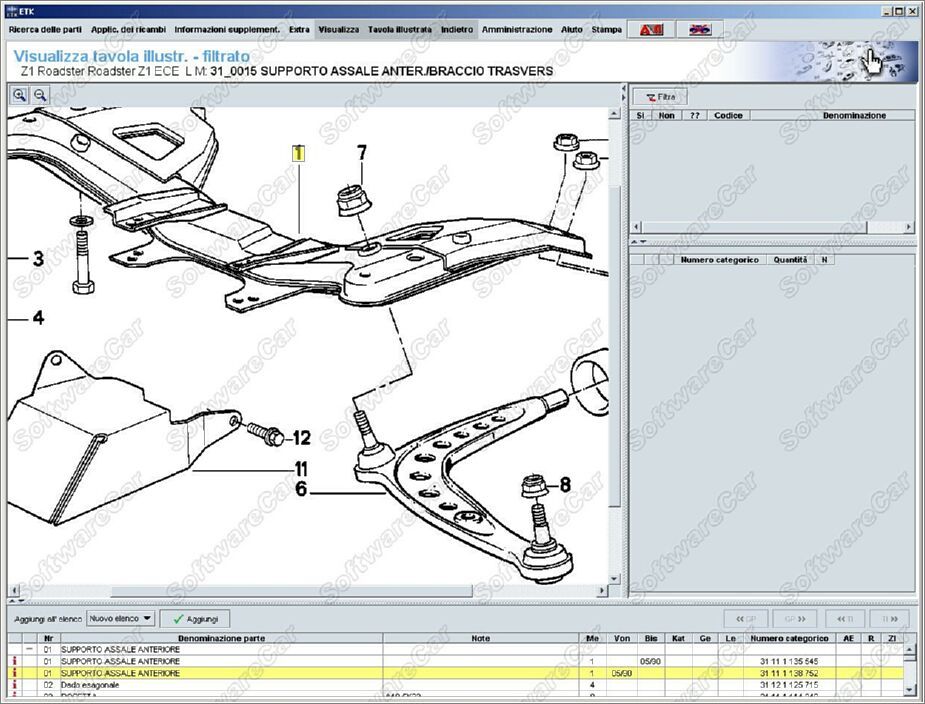Open the Visualizza menu
This screenshot has width=925, height=704.
click(x=338, y=30)
